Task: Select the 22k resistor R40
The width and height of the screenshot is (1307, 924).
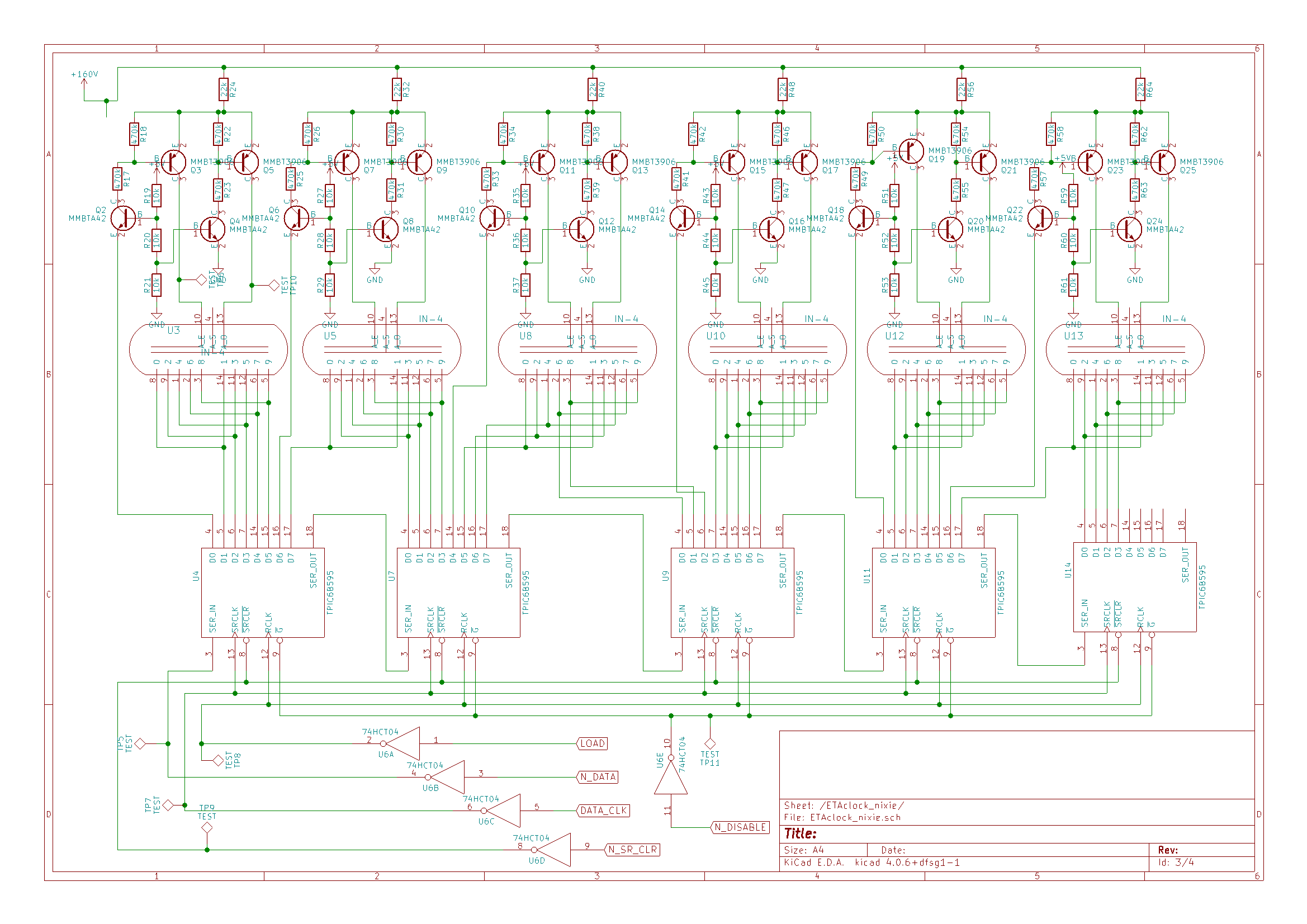Action: (593, 90)
